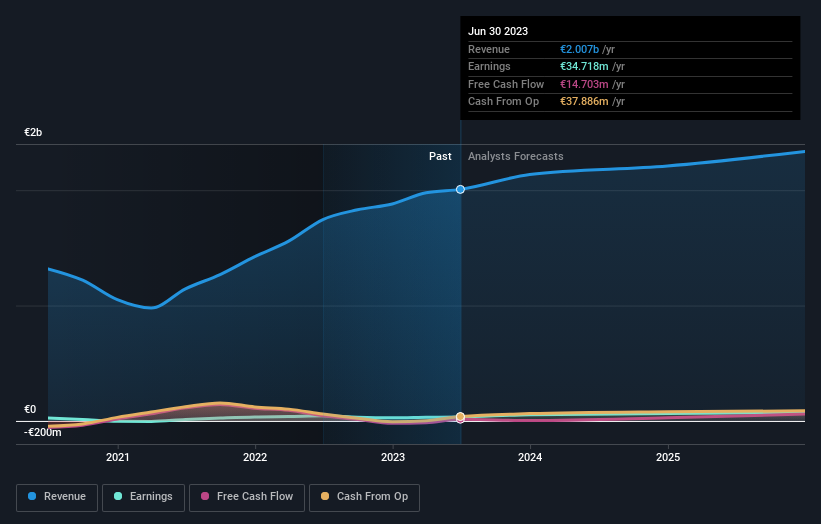The height and width of the screenshot is (524, 821).
Task: Click the 2023 x-axis label
Action: point(393,458)
